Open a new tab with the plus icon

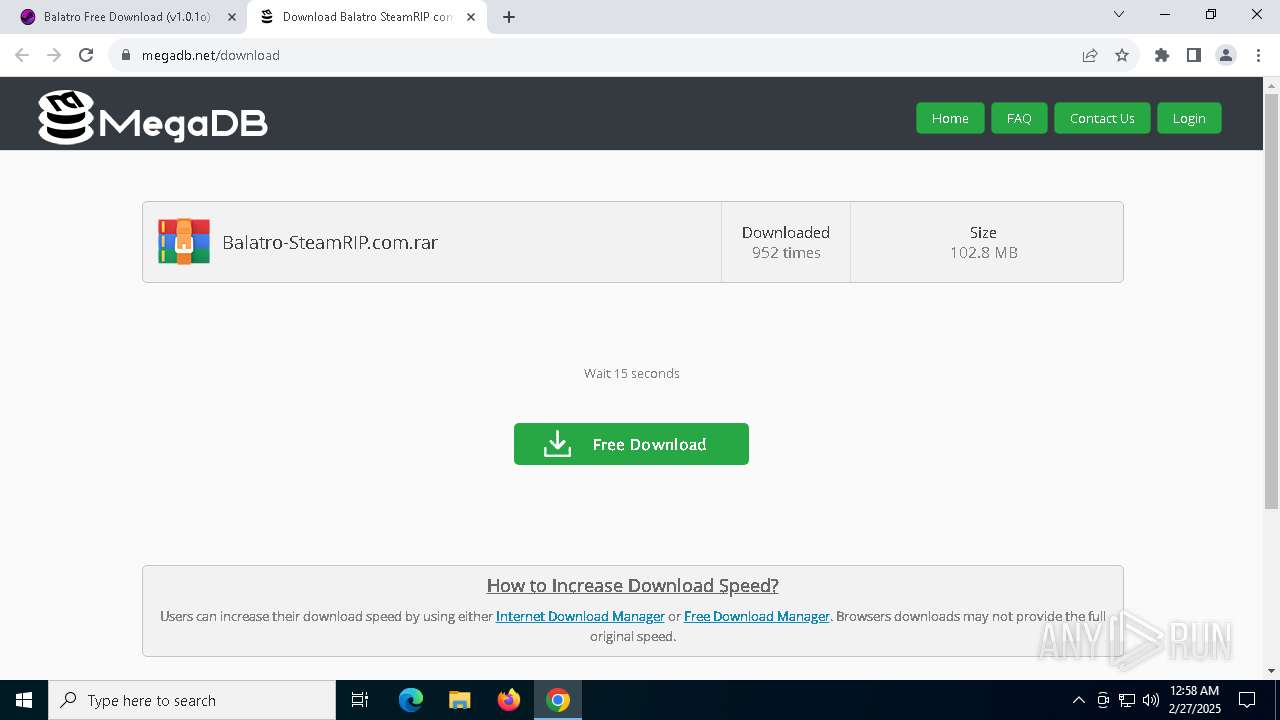click(x=509, y=17)
